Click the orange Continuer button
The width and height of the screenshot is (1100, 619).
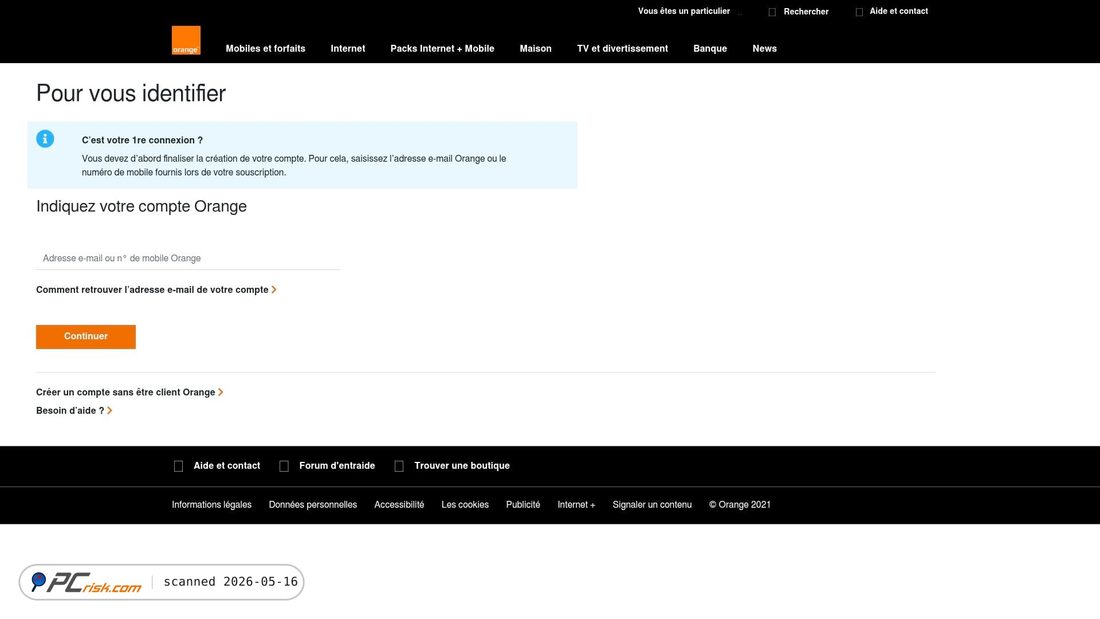point(86,337)
